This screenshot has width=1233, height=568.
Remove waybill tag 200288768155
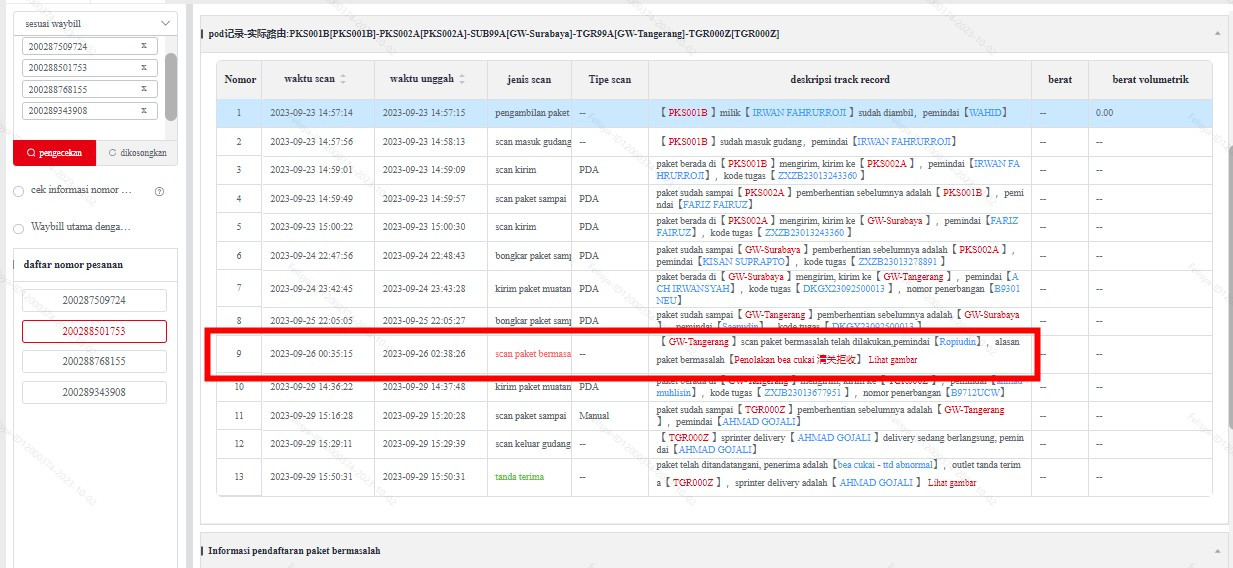(x=143, y=89)
